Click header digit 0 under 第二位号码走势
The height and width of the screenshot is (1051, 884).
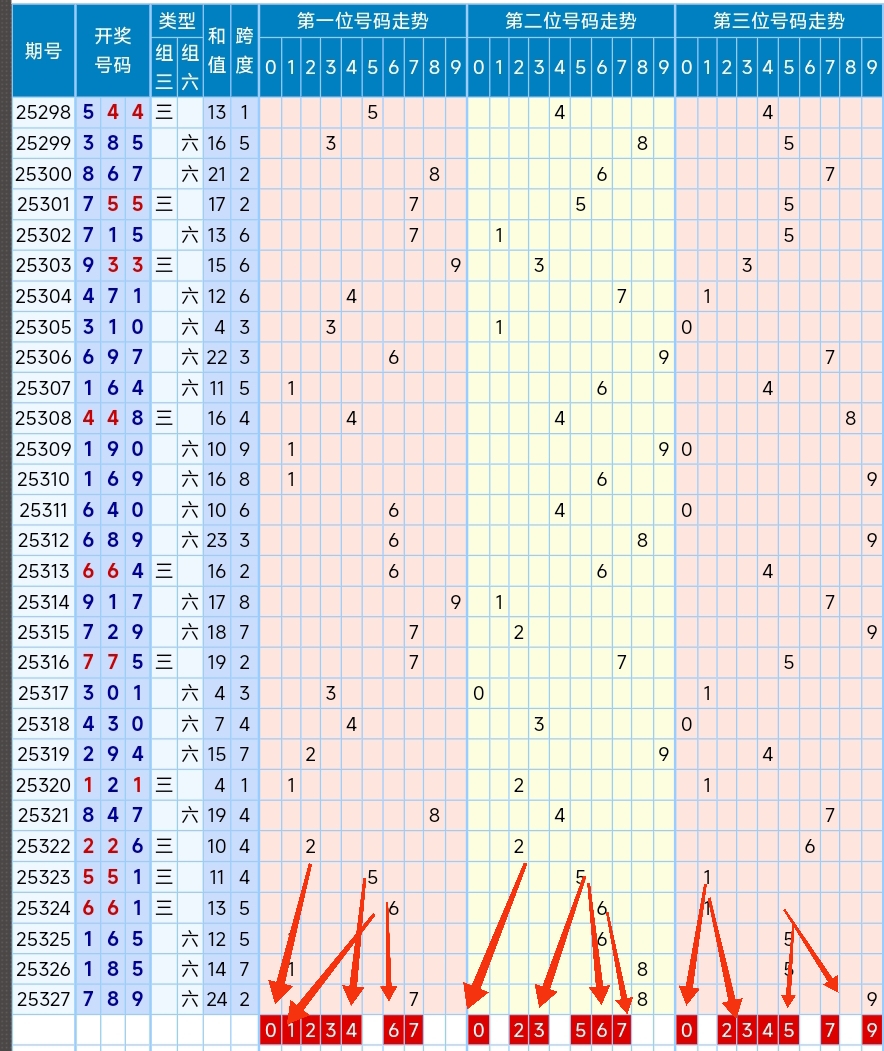point(478,67)
